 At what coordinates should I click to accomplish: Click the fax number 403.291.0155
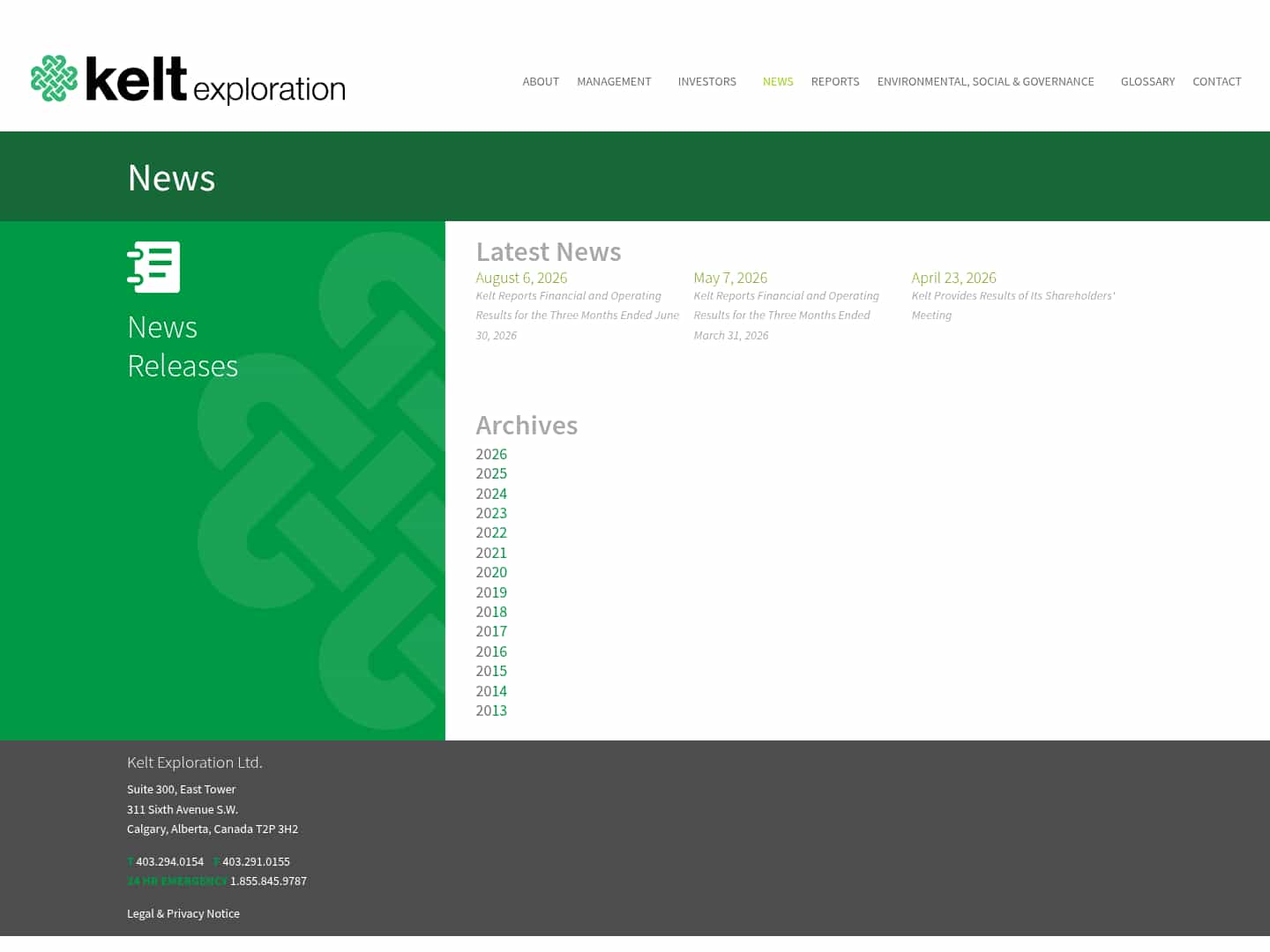tap(256, 861)
